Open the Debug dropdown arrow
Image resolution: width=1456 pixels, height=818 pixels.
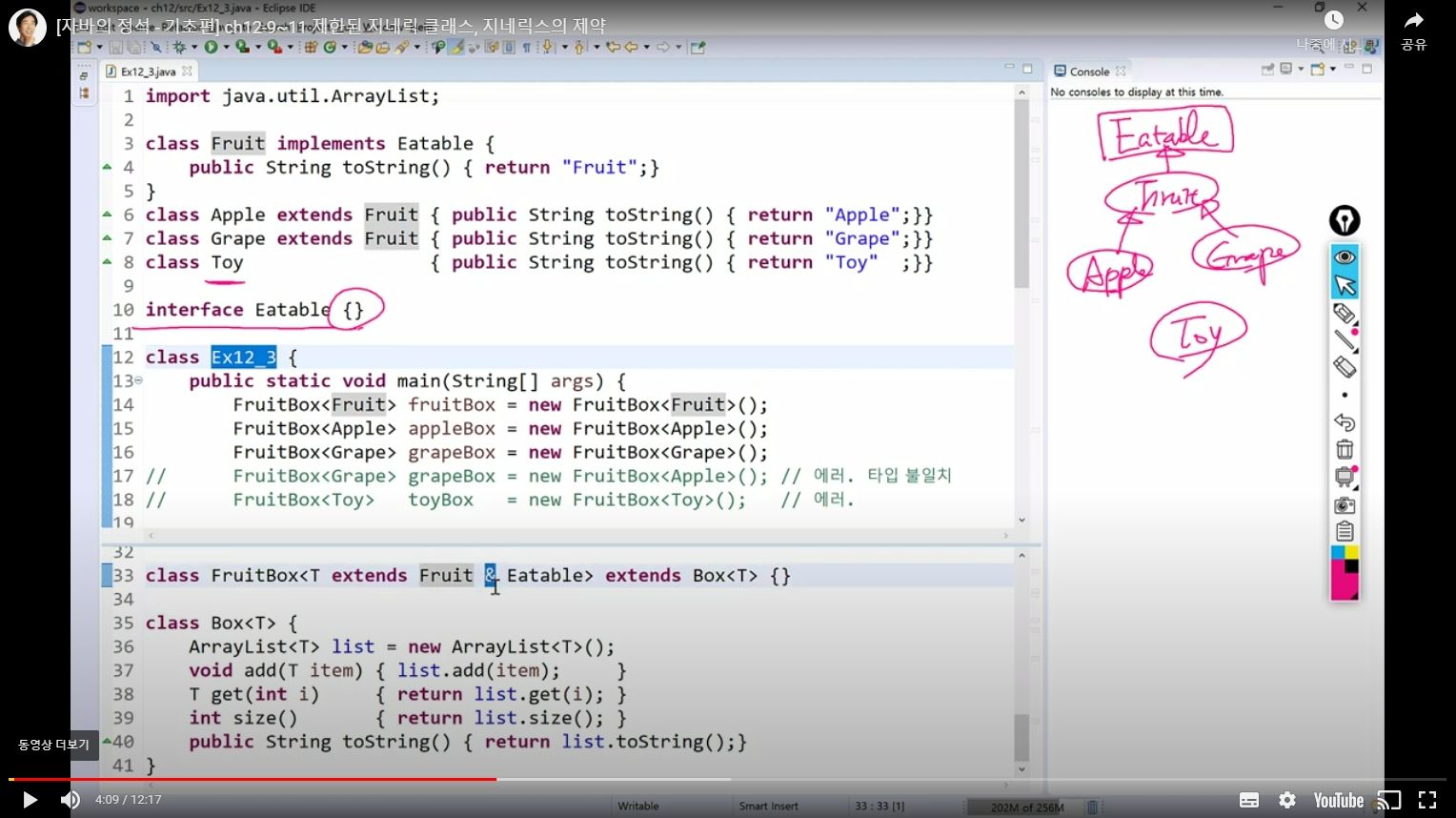tap(194, 47)
